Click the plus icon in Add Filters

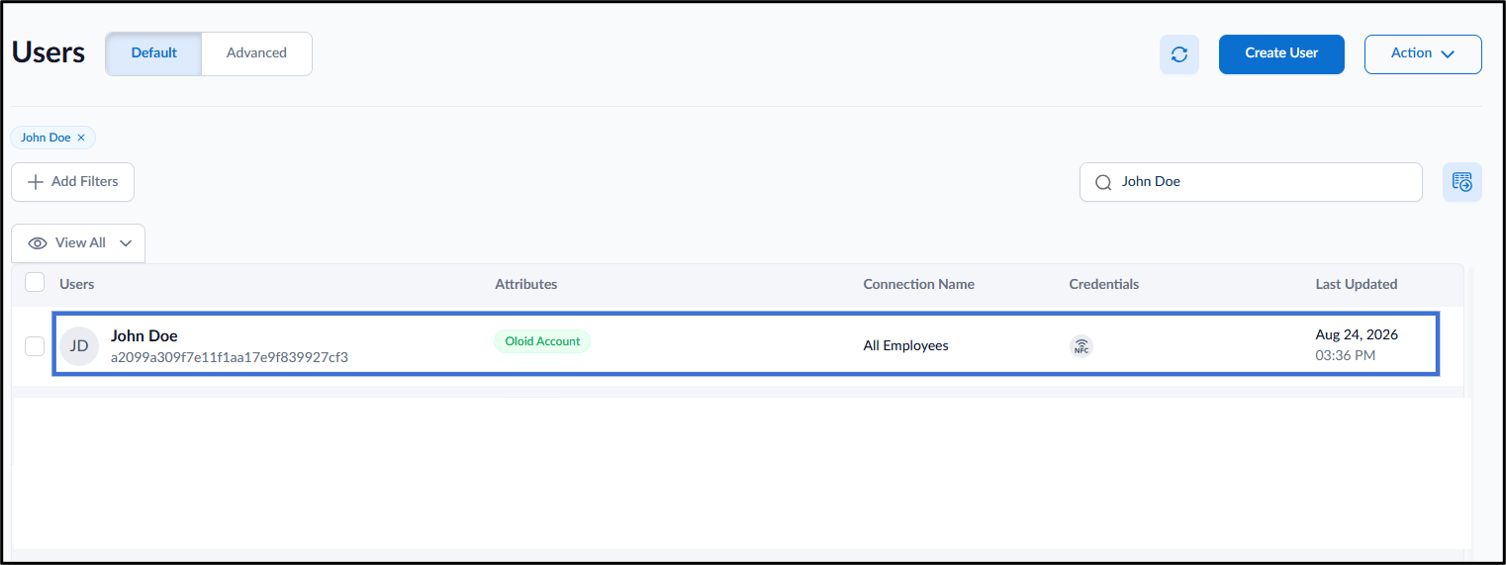tap(36, 182)
